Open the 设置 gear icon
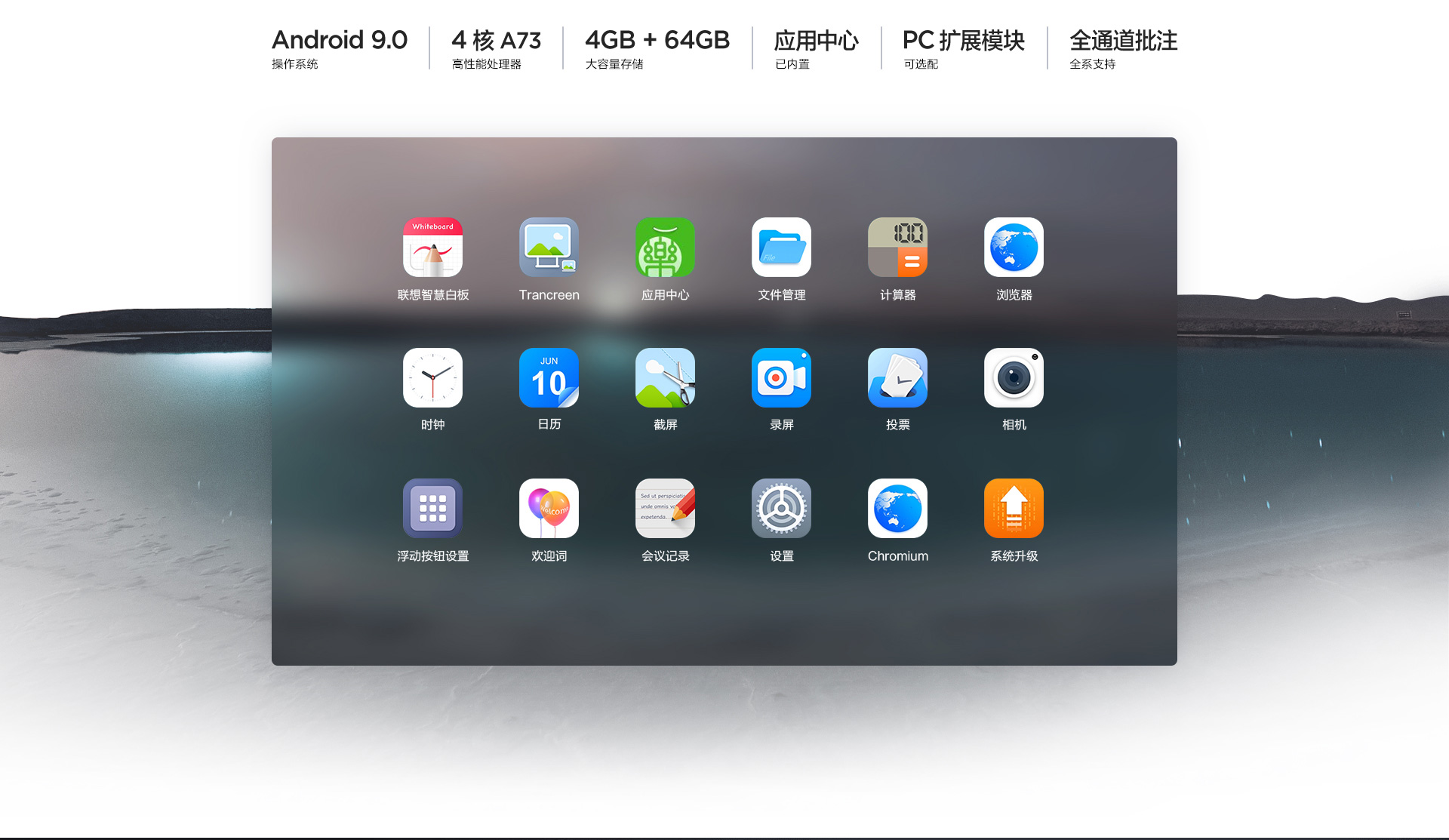1449x840 pixels. [781, 508]
